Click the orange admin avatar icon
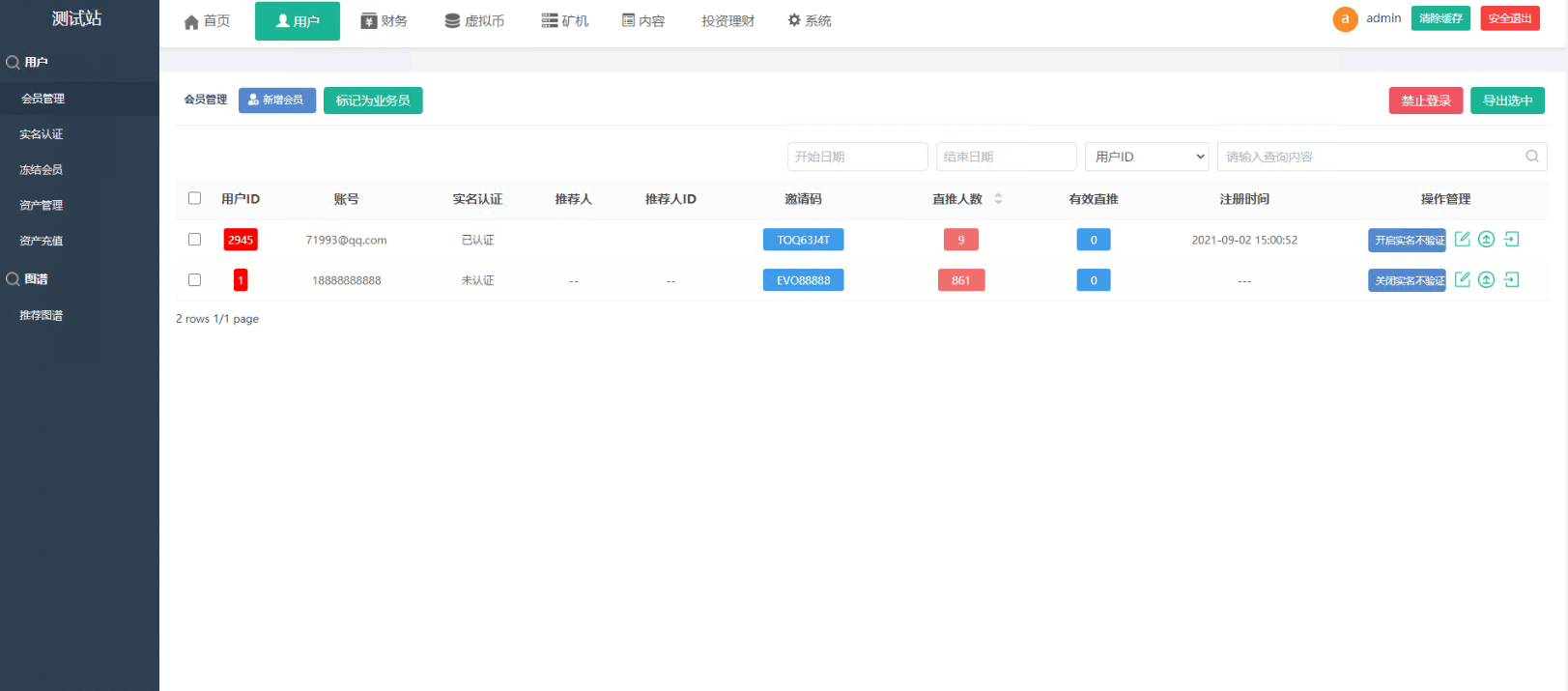1568x691 pixels. coord(1345,19)
